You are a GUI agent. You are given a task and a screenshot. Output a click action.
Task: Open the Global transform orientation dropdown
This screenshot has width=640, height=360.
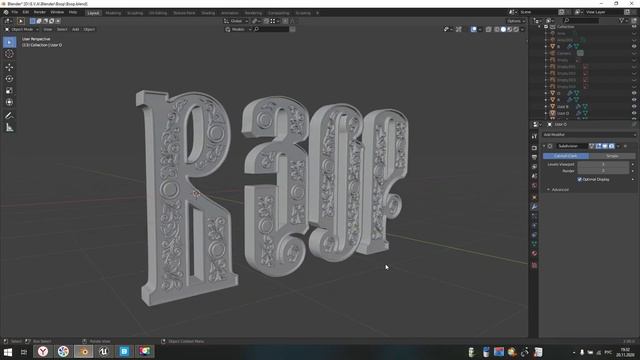pyautogui.click(x=236, y=21)
